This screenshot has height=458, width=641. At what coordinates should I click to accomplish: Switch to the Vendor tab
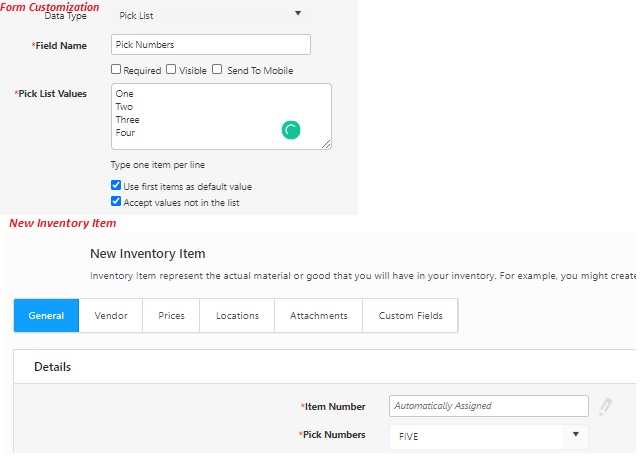coord(111,315)
